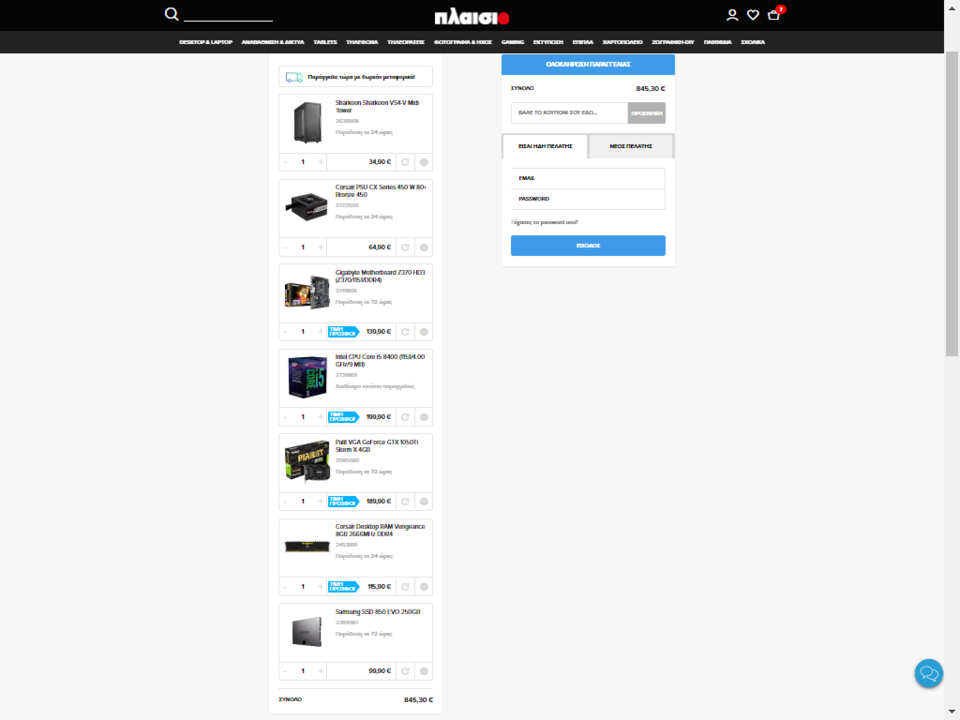This screenshot has width=960, height=720.
Task: Open the Gaming menu
Action: [512, 42]
